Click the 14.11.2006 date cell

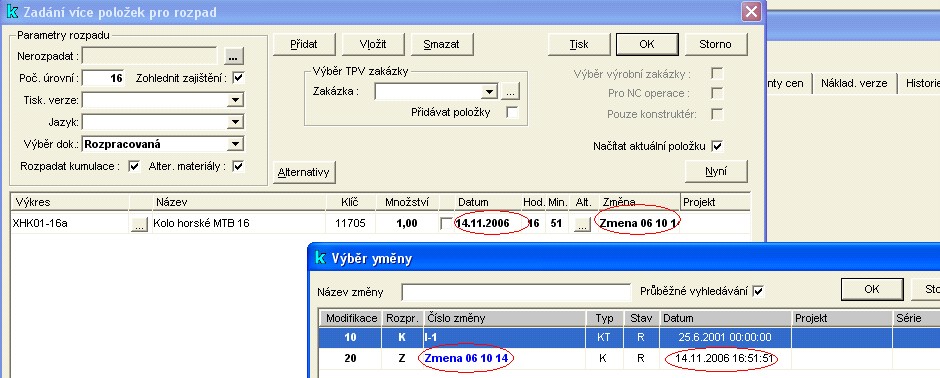(487, 224)
